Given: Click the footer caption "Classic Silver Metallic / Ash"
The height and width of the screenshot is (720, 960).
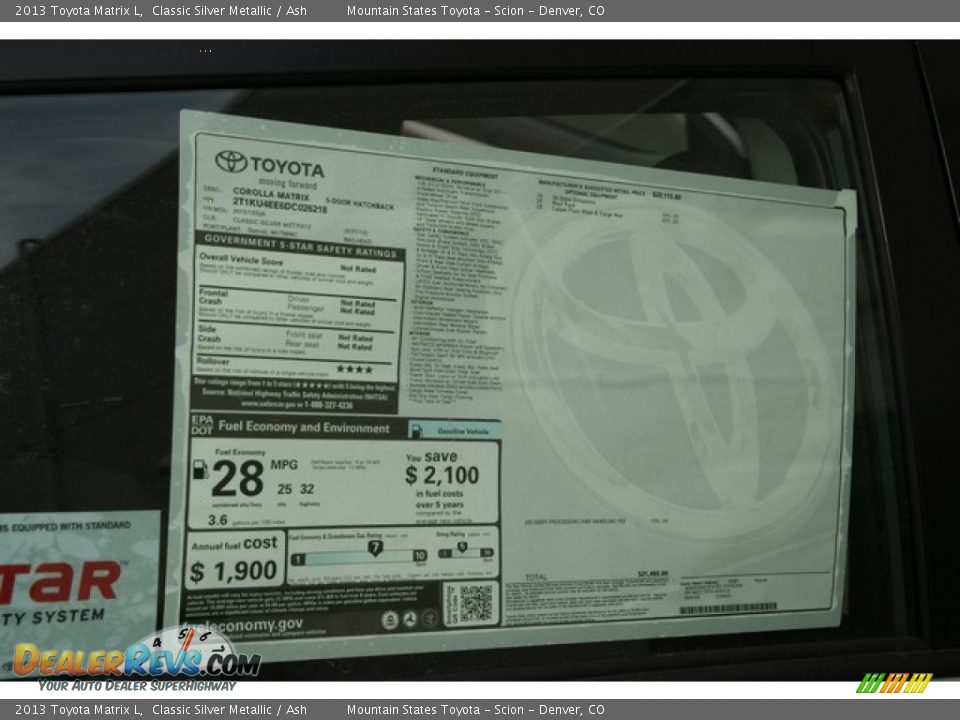Looking at the screenshot, I should click(229, 710).
